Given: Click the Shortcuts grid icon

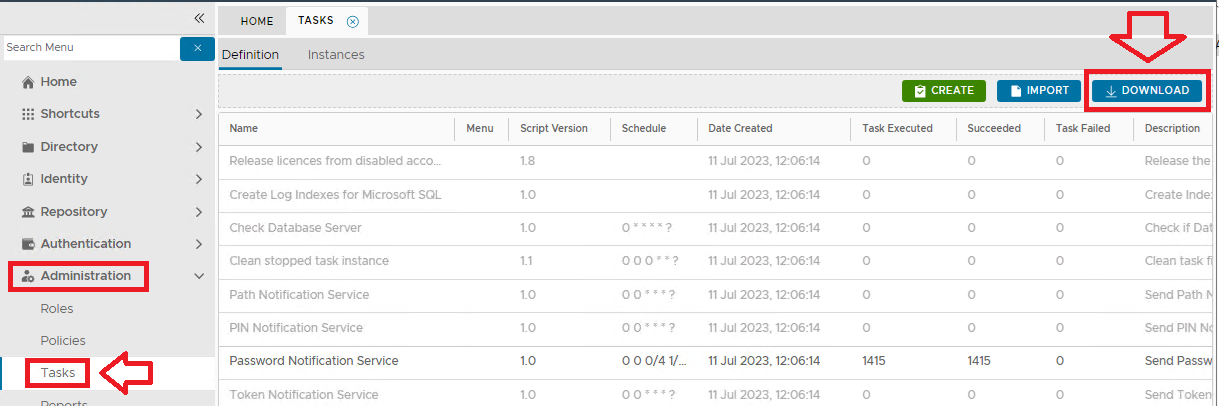Looking at the screenshot, I should pyautogui.click(x=28, y=114).
